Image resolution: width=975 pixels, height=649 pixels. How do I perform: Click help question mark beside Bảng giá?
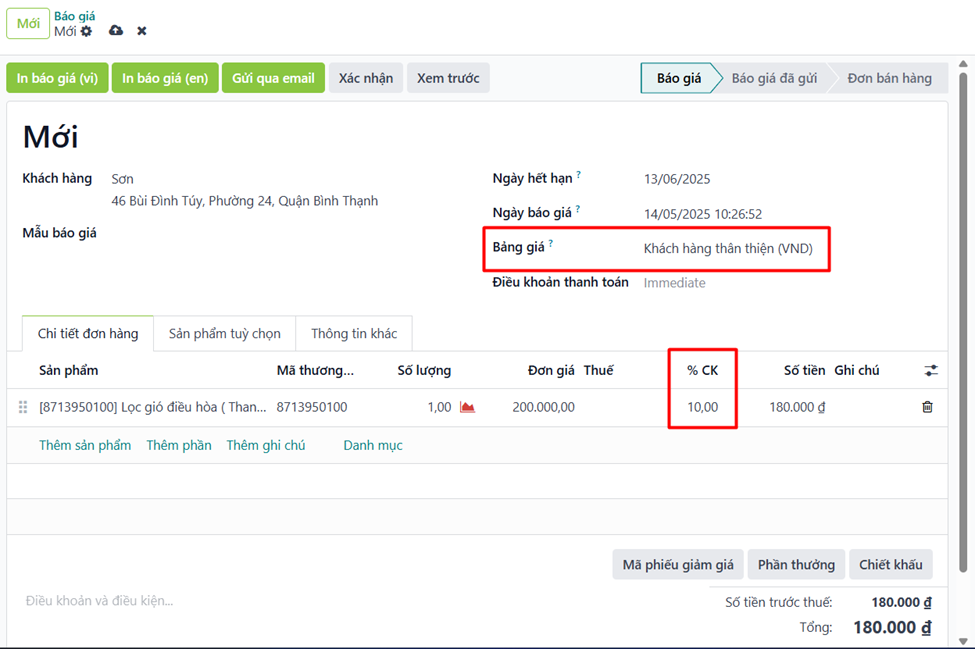click(x=551, y=244)
